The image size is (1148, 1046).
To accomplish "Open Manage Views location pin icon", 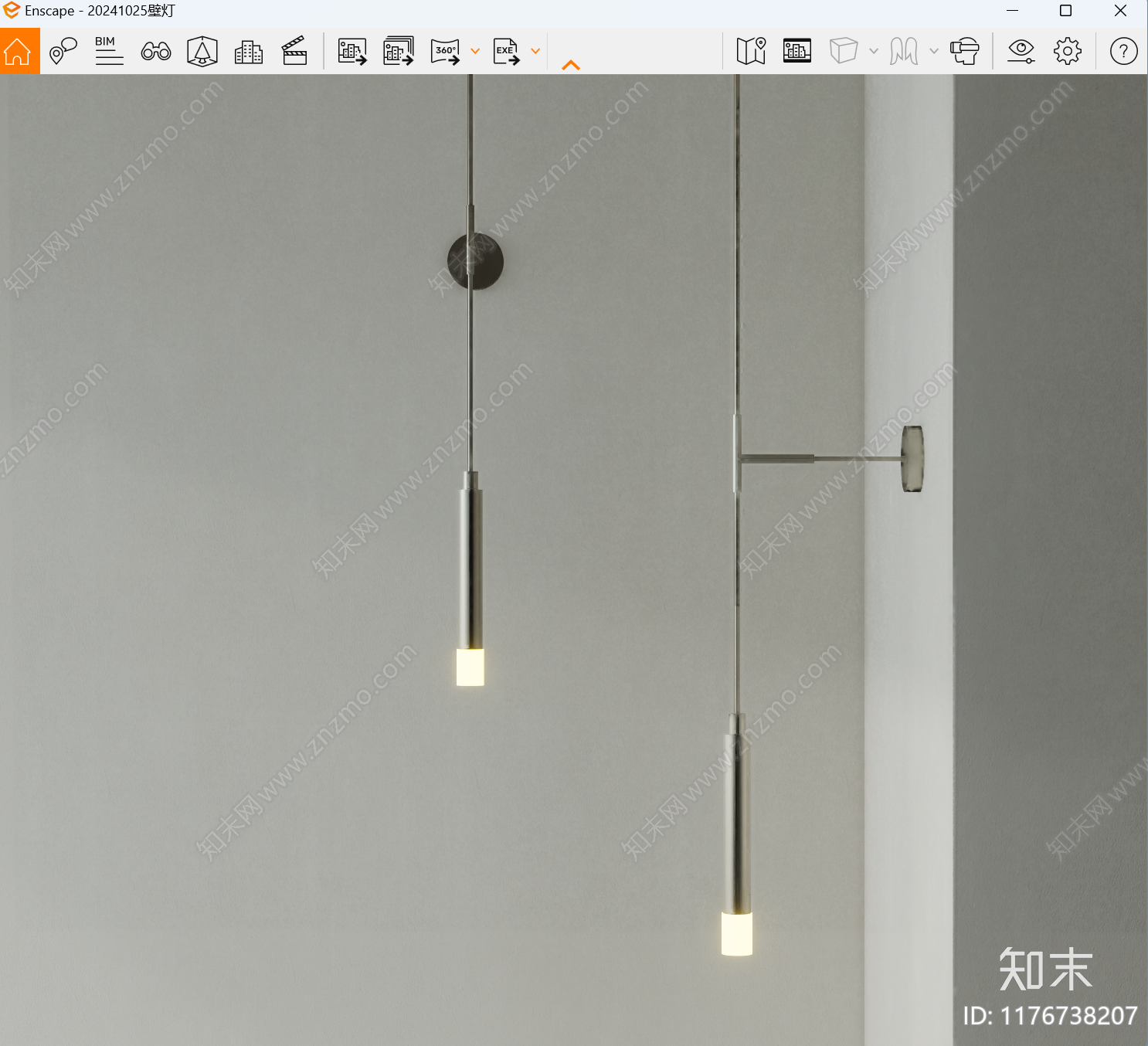I will (63, 51).
